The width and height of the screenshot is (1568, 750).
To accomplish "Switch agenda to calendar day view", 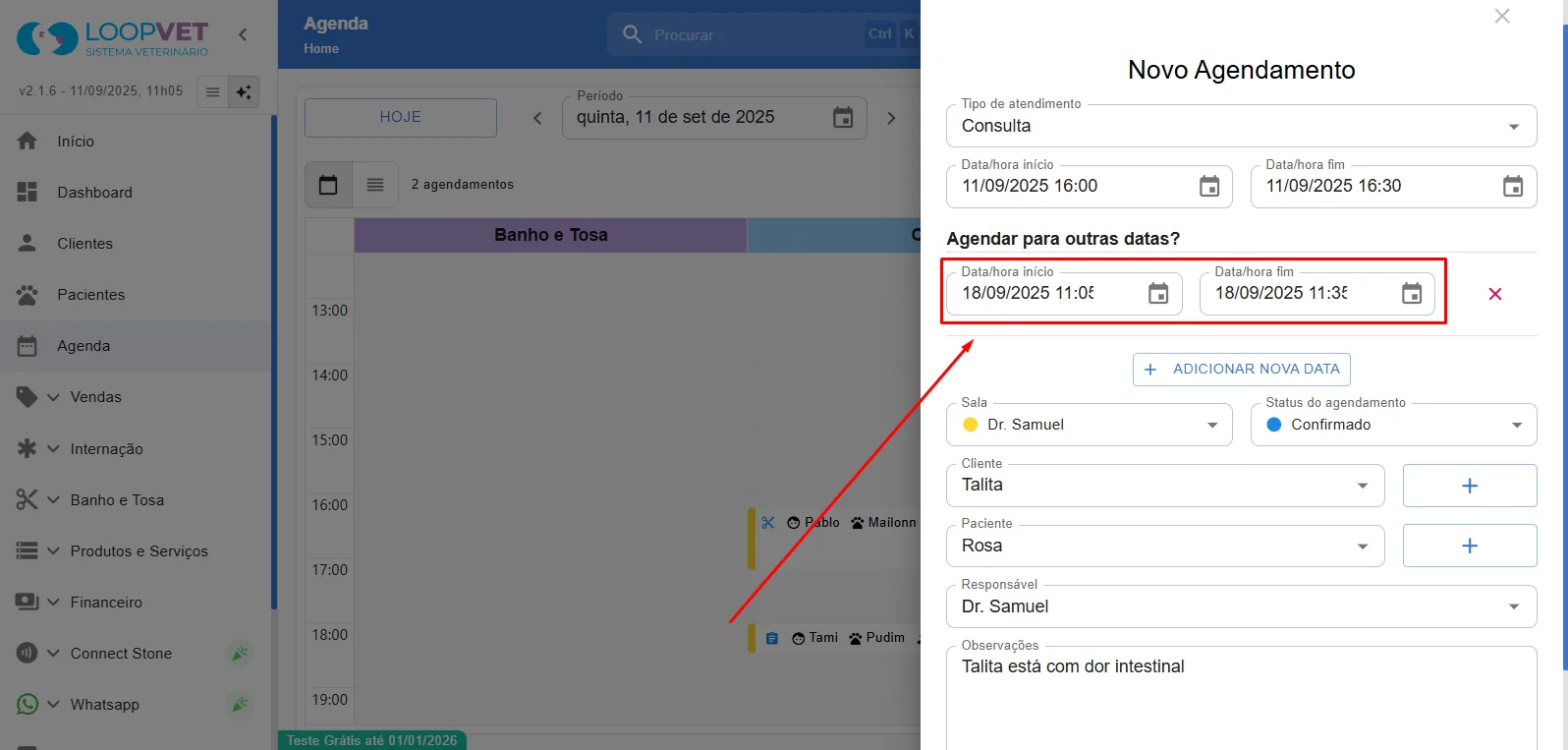I will pos(328,185).
